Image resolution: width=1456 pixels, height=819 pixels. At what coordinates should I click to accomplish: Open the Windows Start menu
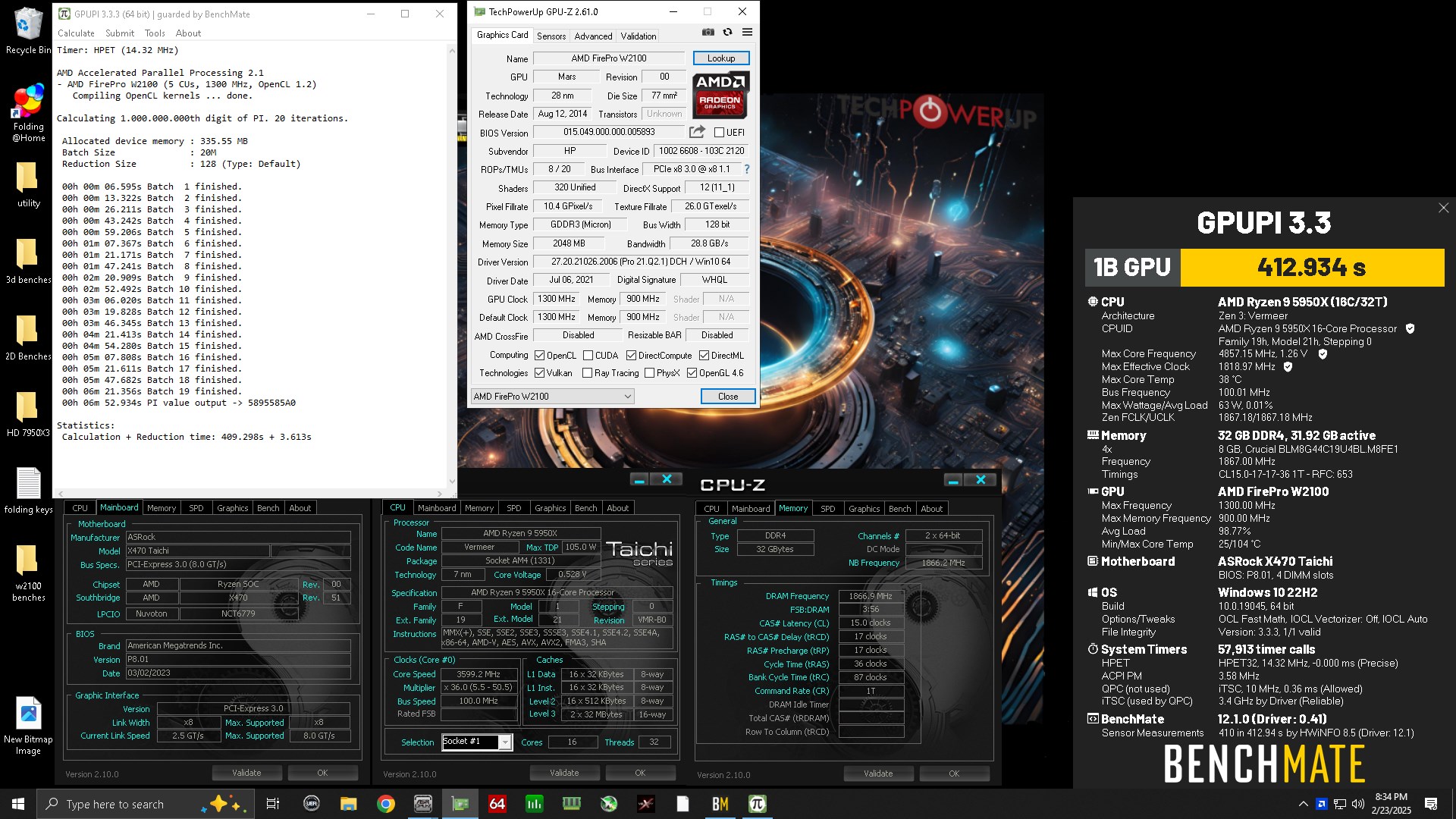coord(18,804)
